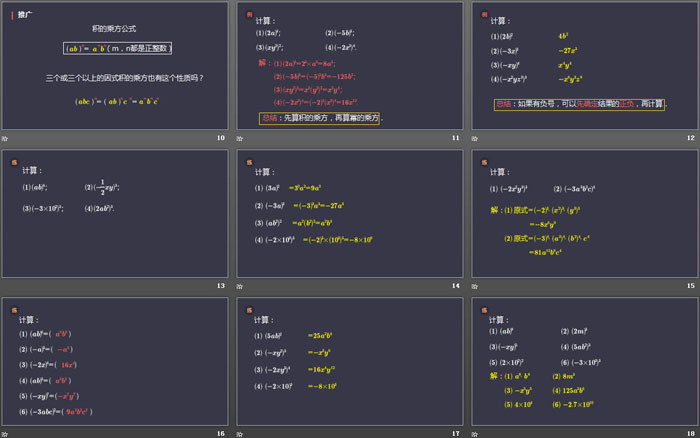The image size is (700, 438).
Task: Click the slide number label 15
Action: [691, 286]
